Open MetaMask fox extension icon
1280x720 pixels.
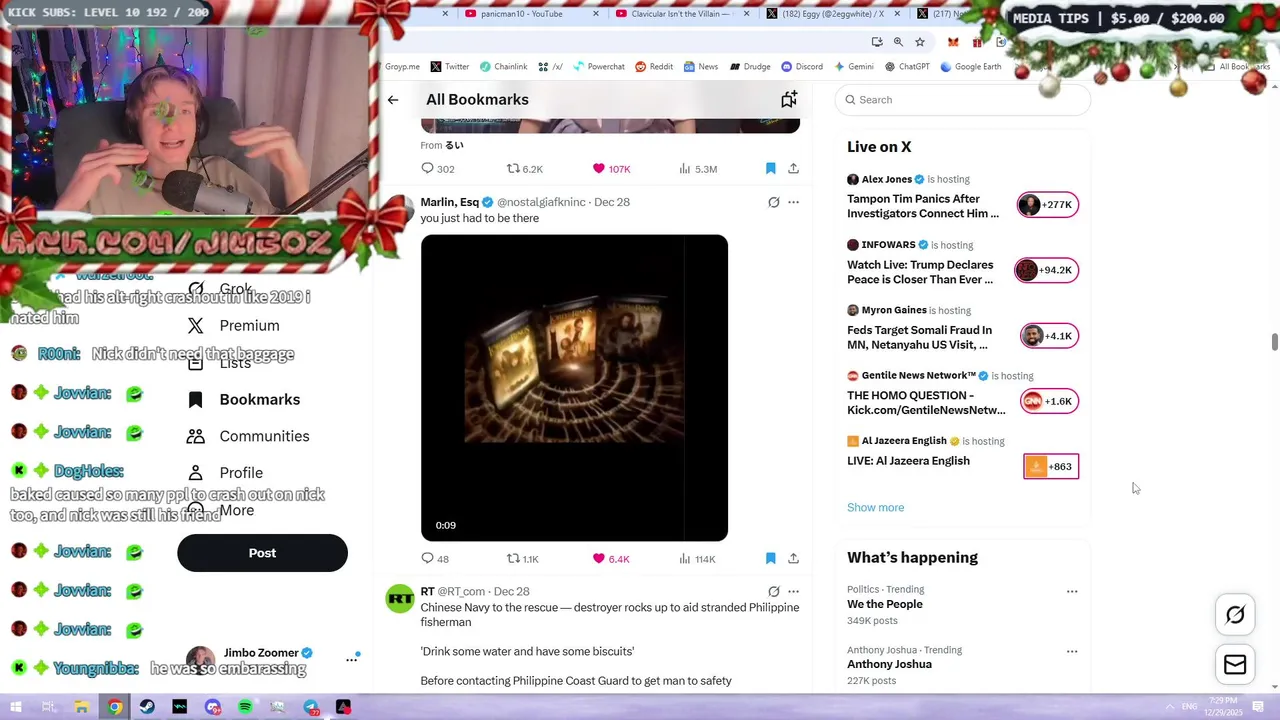[953, 42]
